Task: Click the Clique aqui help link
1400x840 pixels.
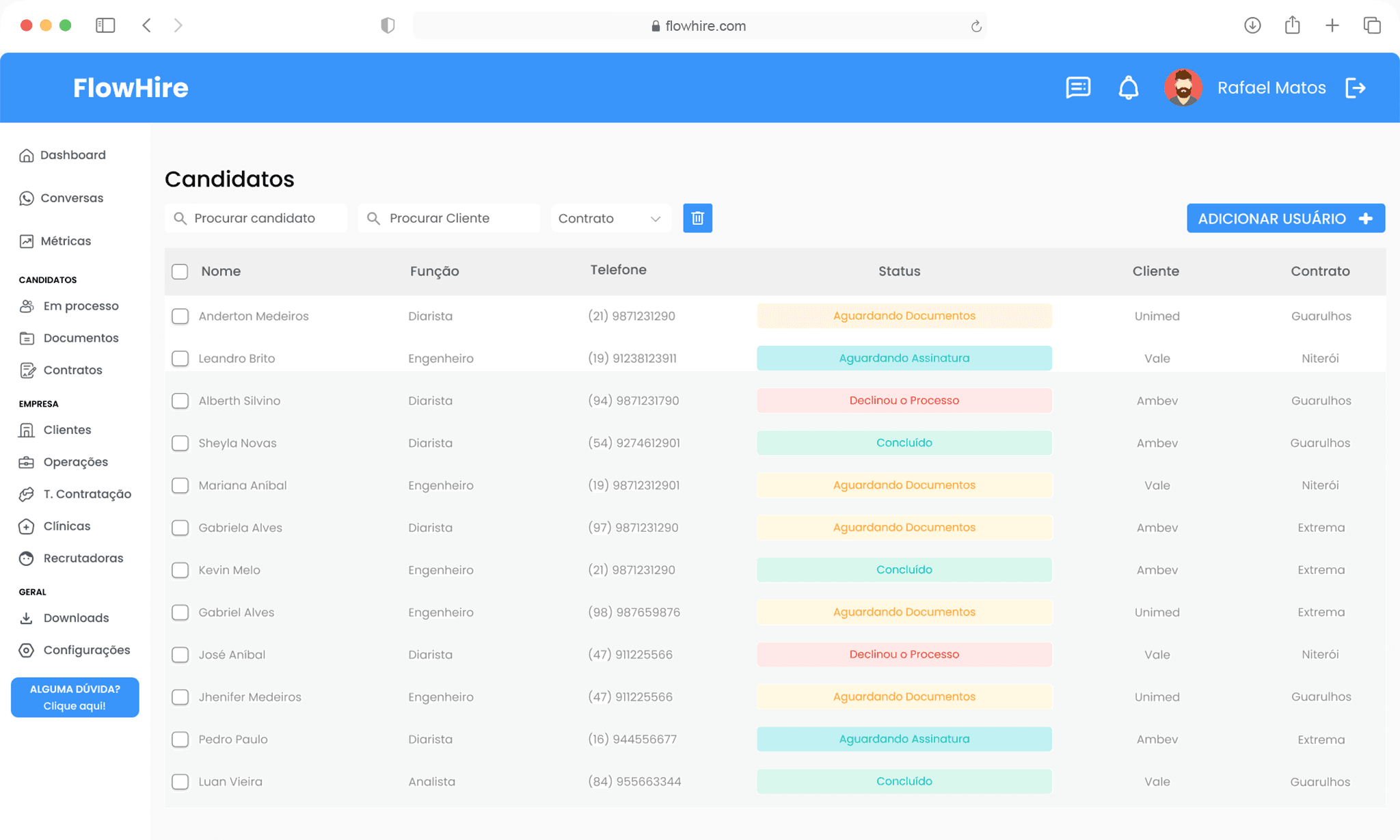Action: [x=75, y=705]
